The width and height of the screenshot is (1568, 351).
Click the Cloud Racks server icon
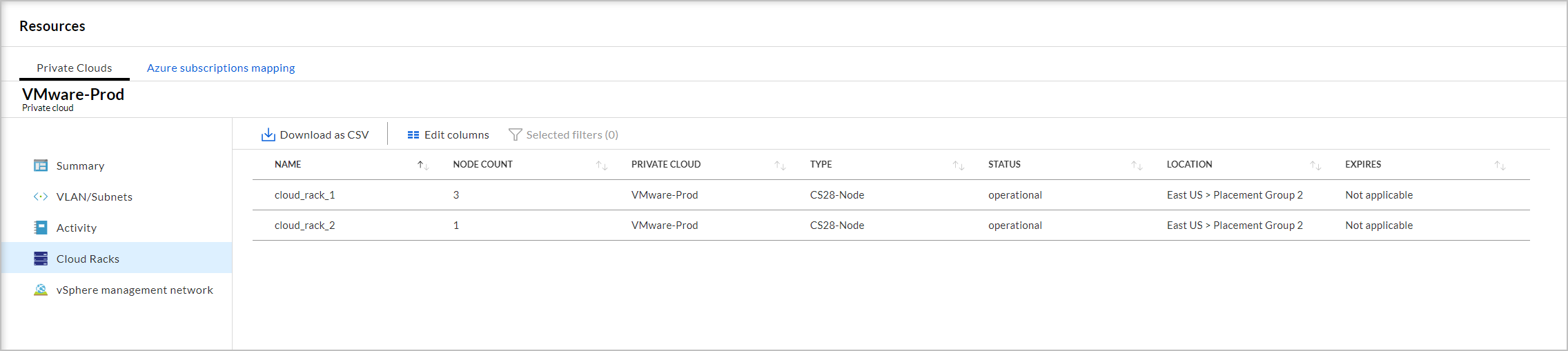[41, 259]
